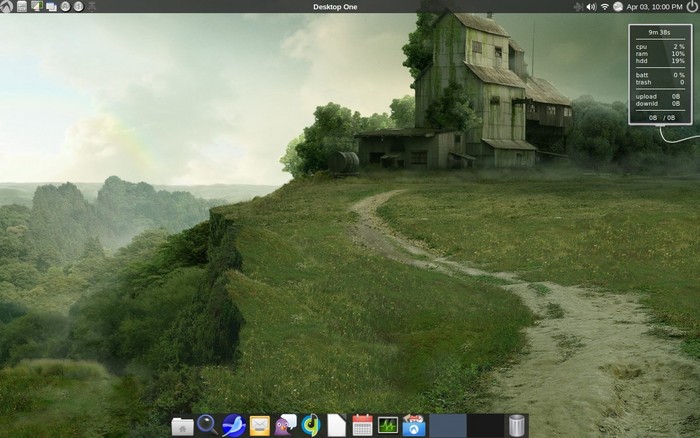Launch the magnifying glass search app

[207, 425]
